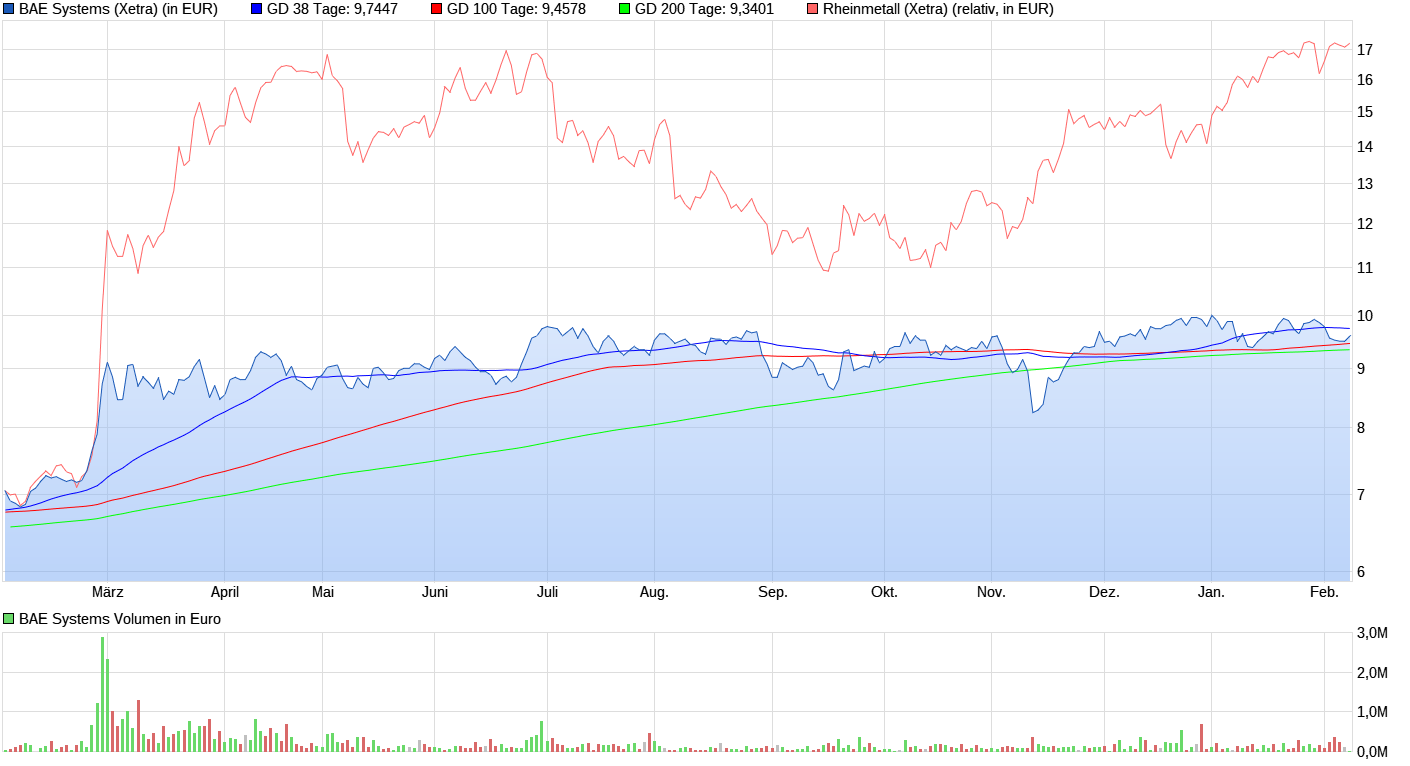The width and height of the screenshot is (1410, 766).
Task: Click the tallest green volume bar in March
Action: click(x=102, y=694)
